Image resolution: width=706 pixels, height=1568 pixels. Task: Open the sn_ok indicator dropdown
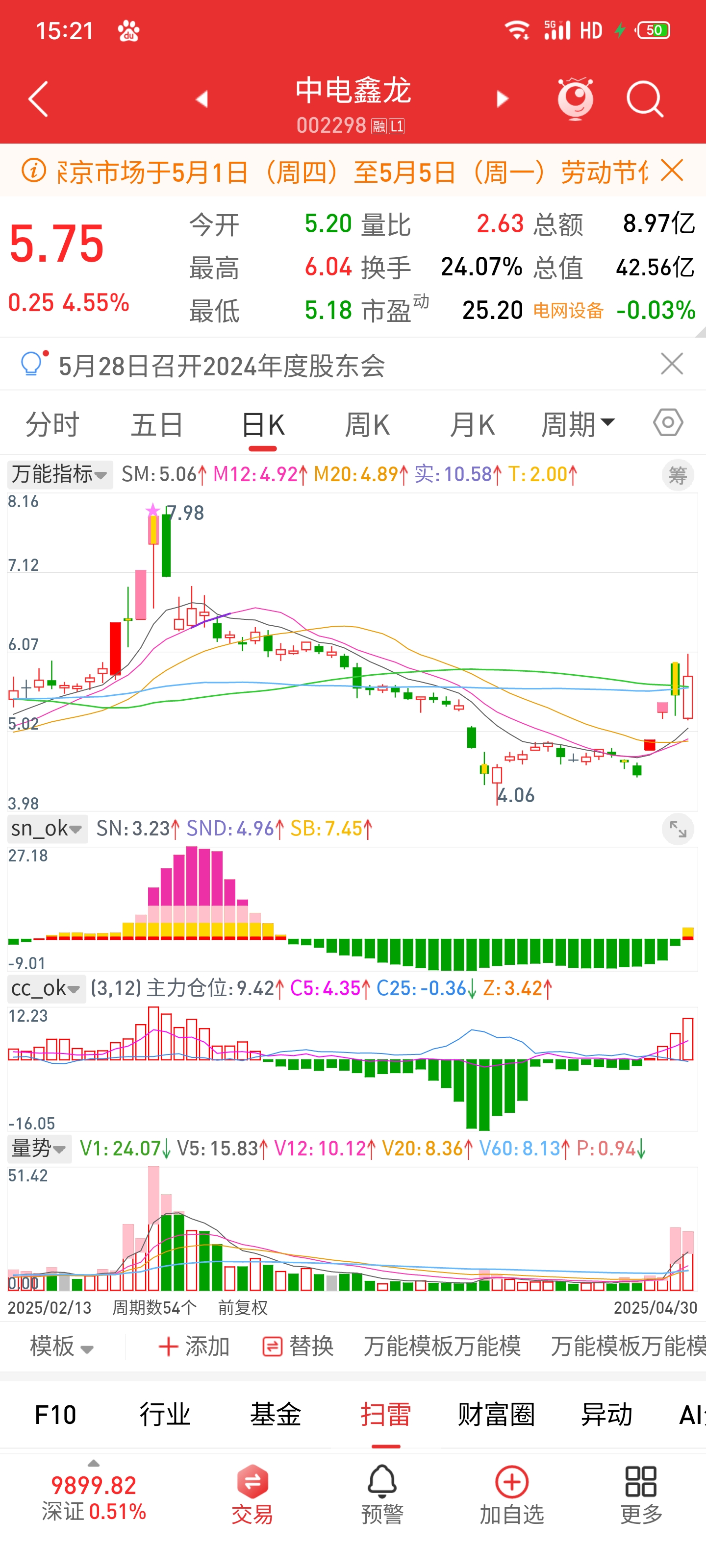pyautogui.click(x=48, y=829)
